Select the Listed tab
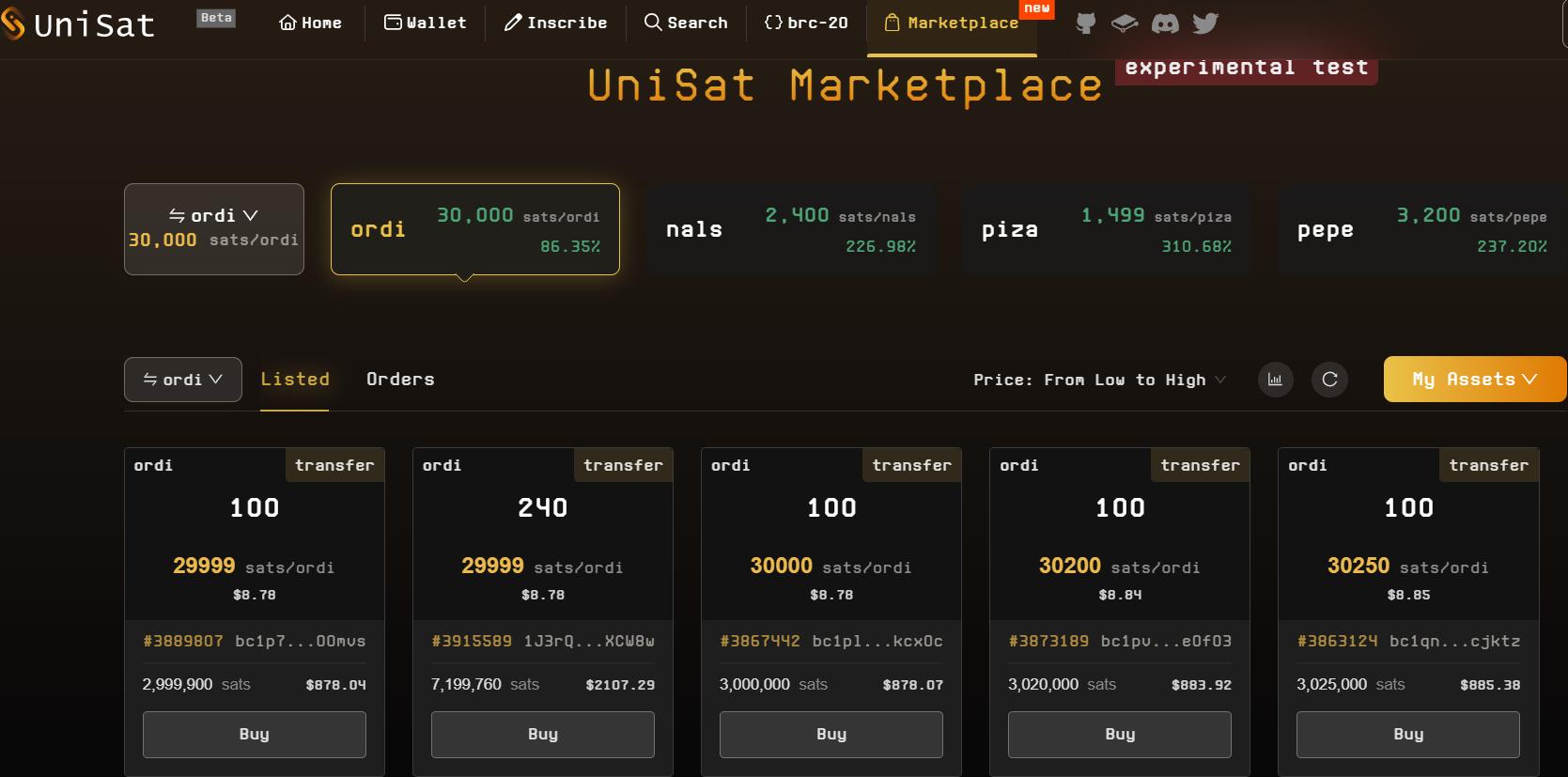 295,380
